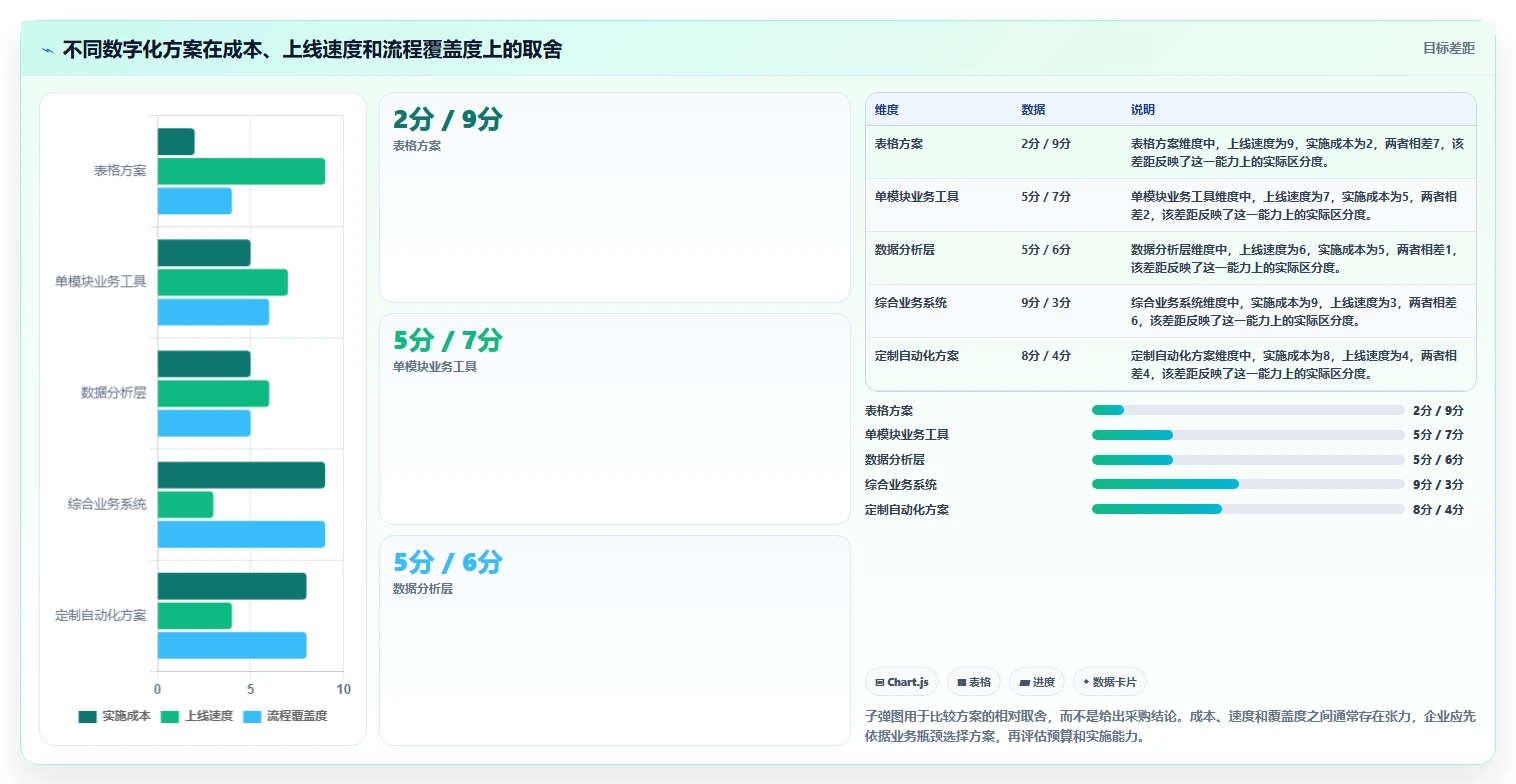
Task: Click the lightning icon beside the title
Action: pyautogui.click(x=47, y=50)
